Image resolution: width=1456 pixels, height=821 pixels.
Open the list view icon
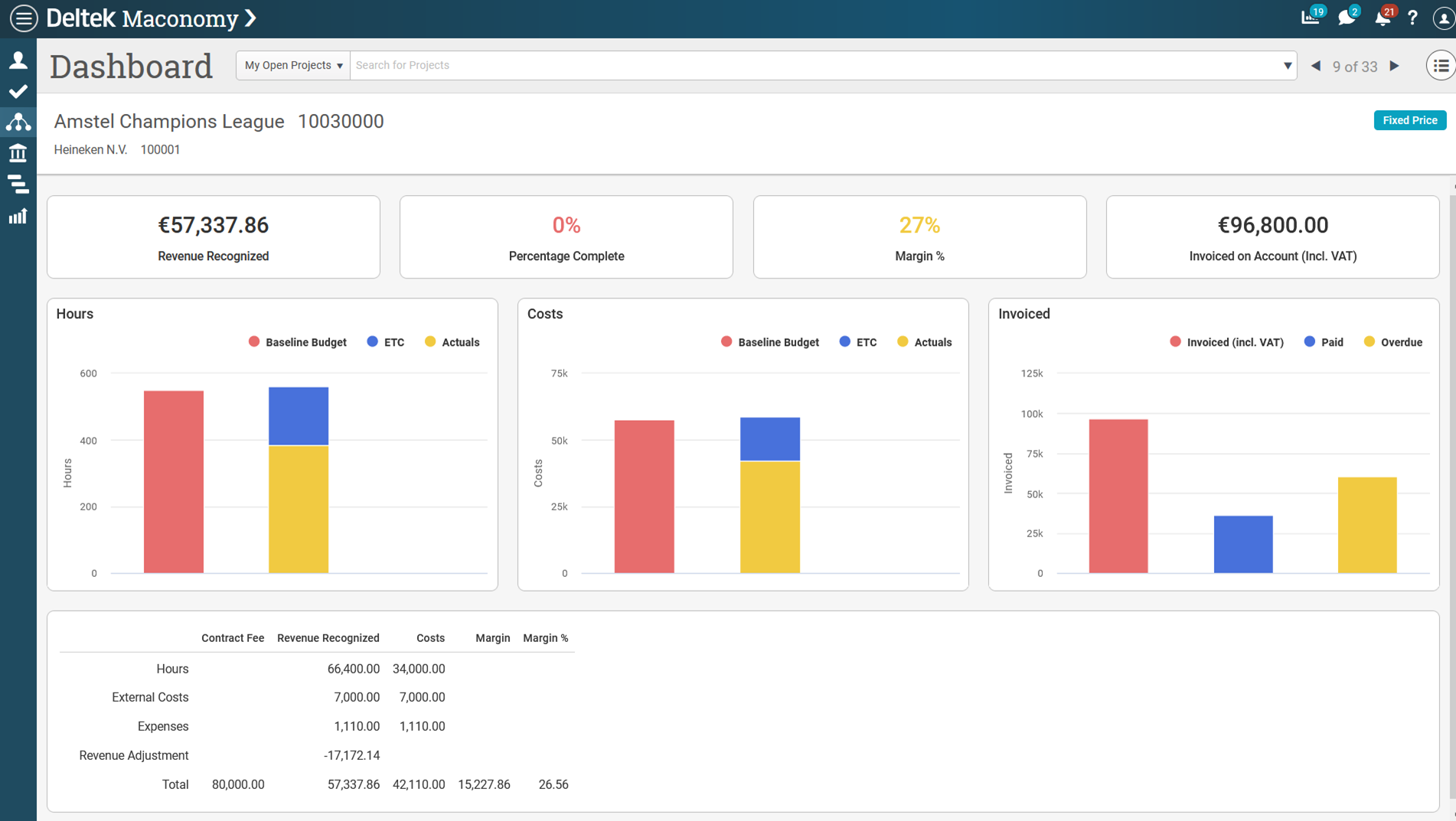click(x=1441, y=66)
